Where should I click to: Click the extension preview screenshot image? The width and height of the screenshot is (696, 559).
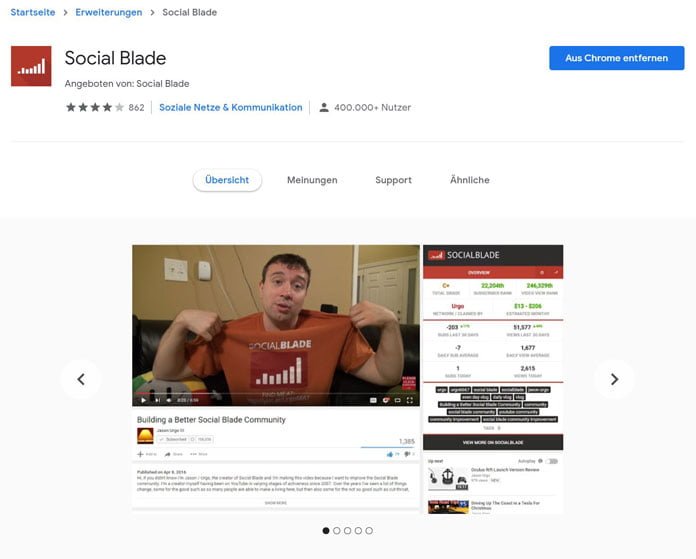point(347,379)
